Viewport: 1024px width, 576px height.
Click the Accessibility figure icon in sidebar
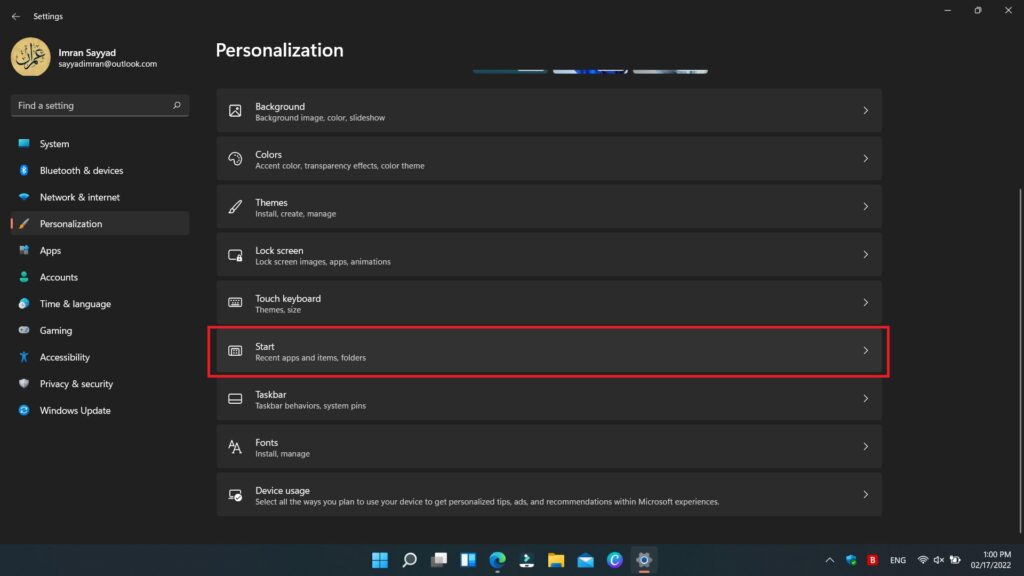tap(24, 357)
